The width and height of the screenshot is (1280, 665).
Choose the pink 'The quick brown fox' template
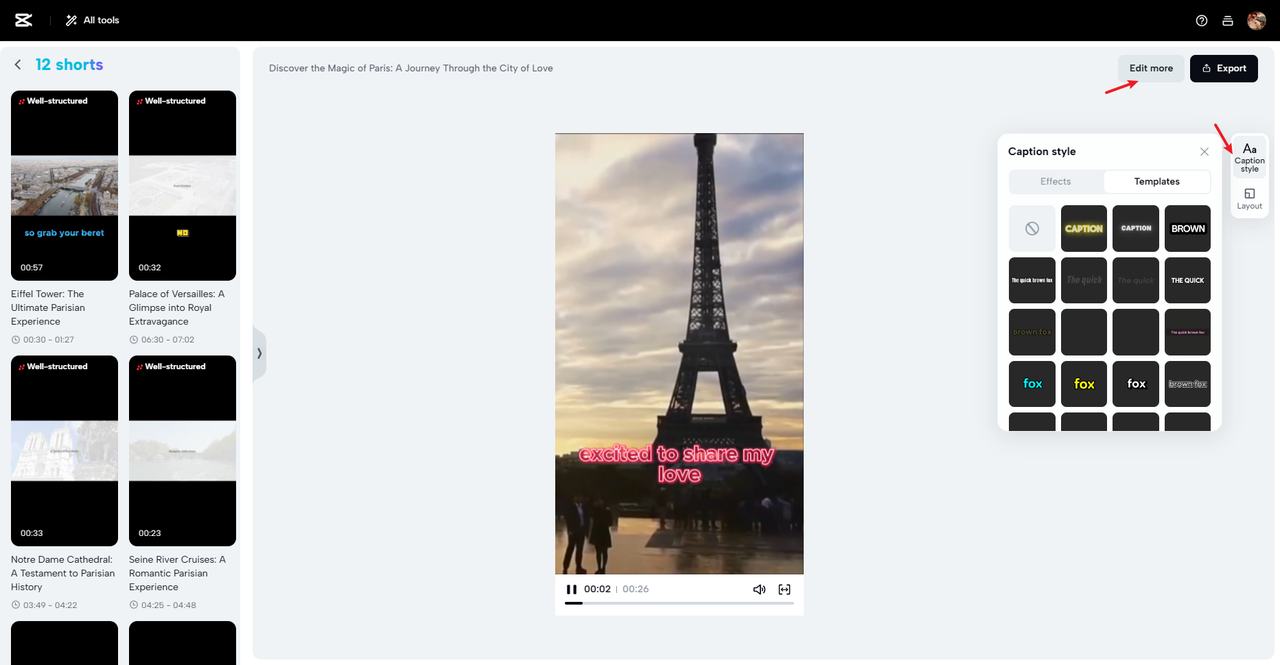[x=1188, y=332]
